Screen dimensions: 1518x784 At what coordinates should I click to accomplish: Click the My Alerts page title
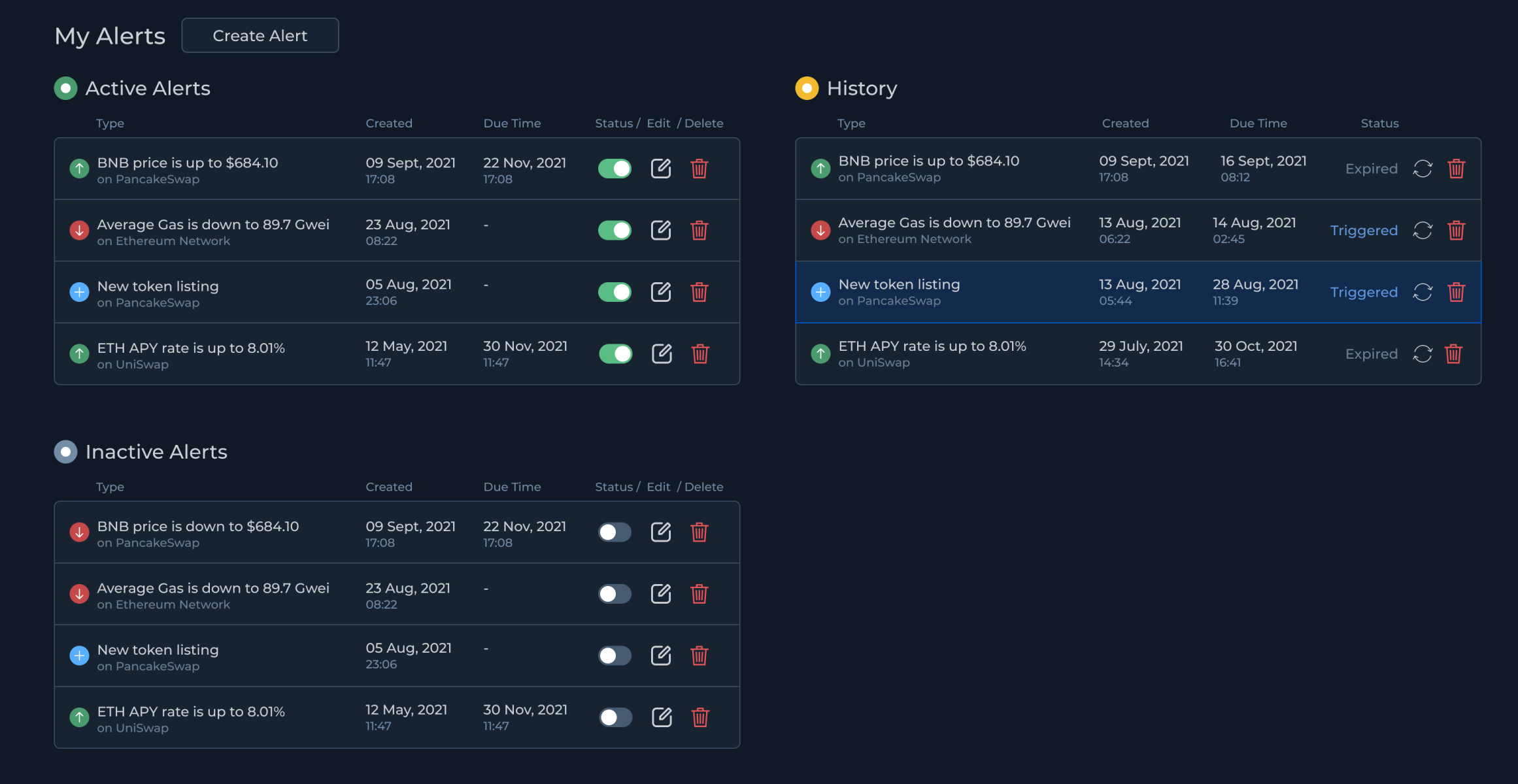[110, 36]
